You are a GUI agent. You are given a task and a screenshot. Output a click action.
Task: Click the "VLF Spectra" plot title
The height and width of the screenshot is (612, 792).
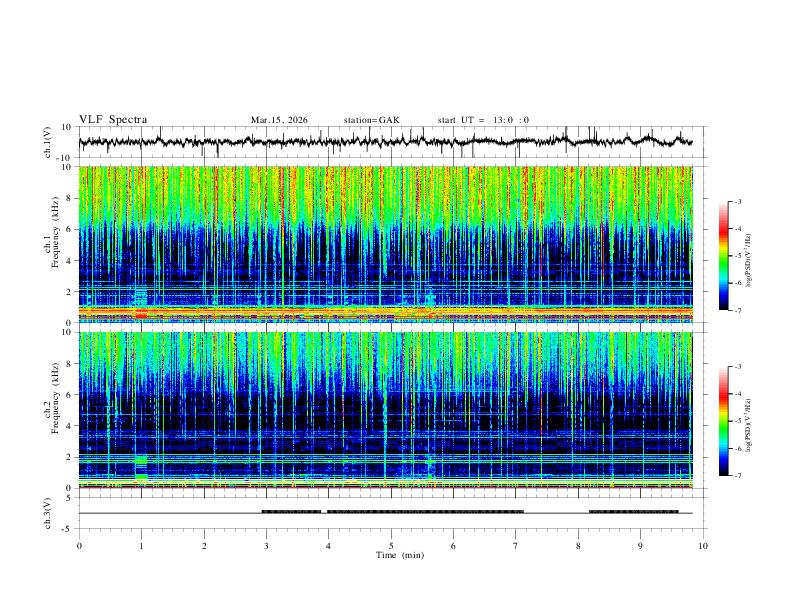[113, 120]
